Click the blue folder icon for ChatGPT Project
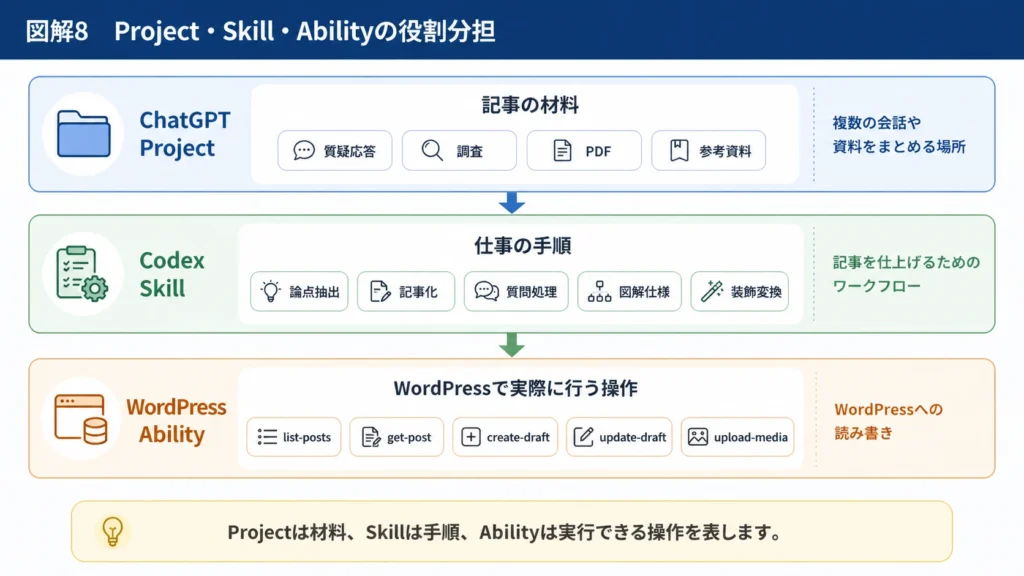This screenshot has width=1024, height=576. coord(84,134)
